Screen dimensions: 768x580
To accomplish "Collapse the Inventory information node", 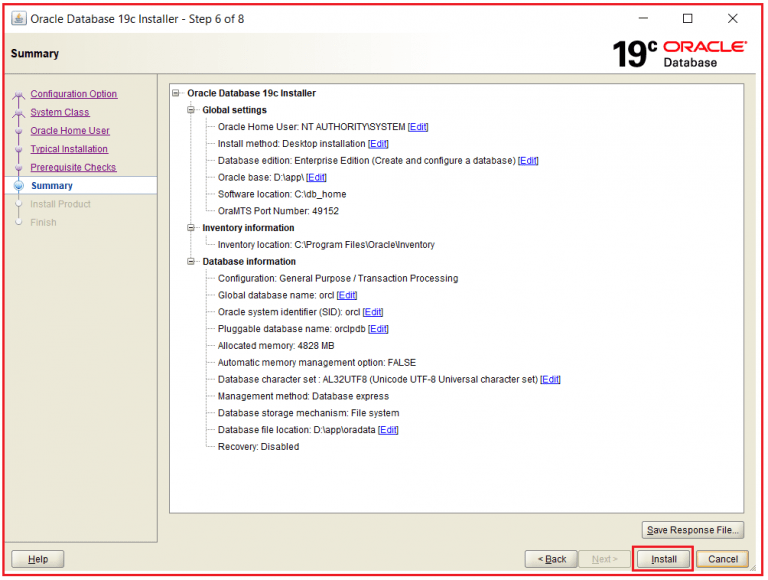I will 192,228.
